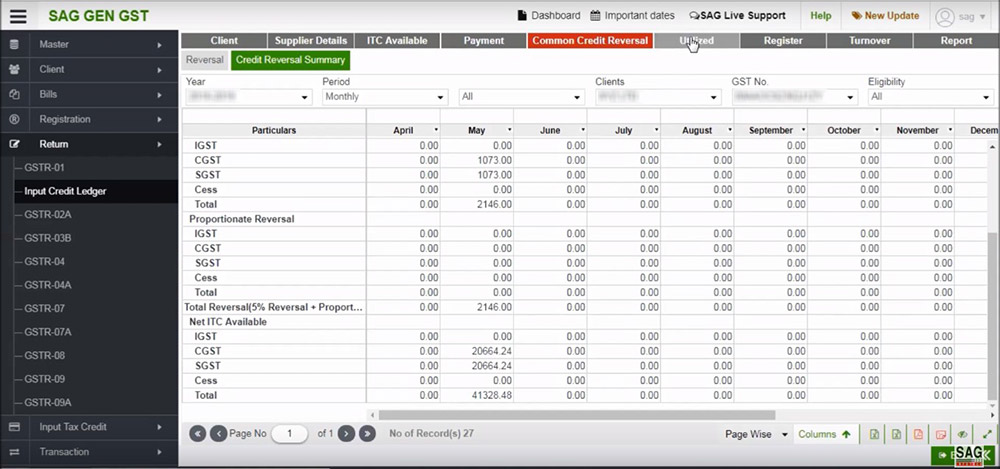Go to next page arrow in pagination
The width and height of the screenshot is (1000, 469).
click(346, 434)
